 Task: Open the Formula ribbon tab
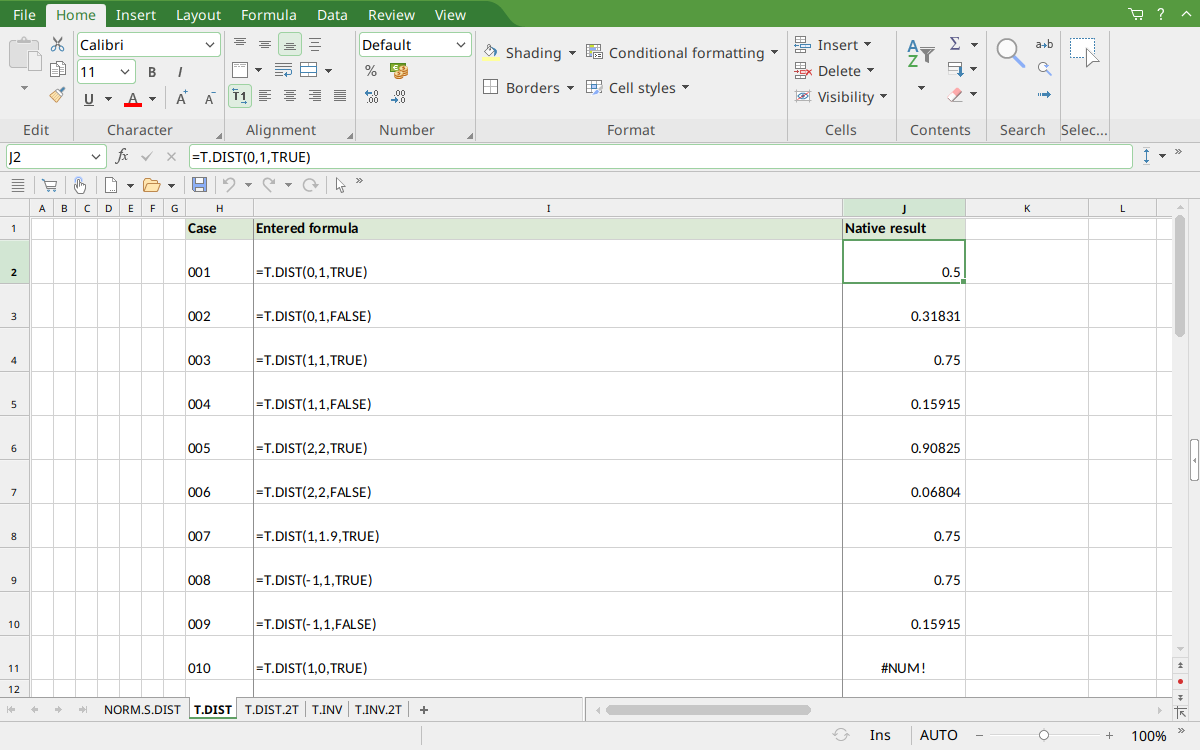pyautogui.click(x=269, y=15)
